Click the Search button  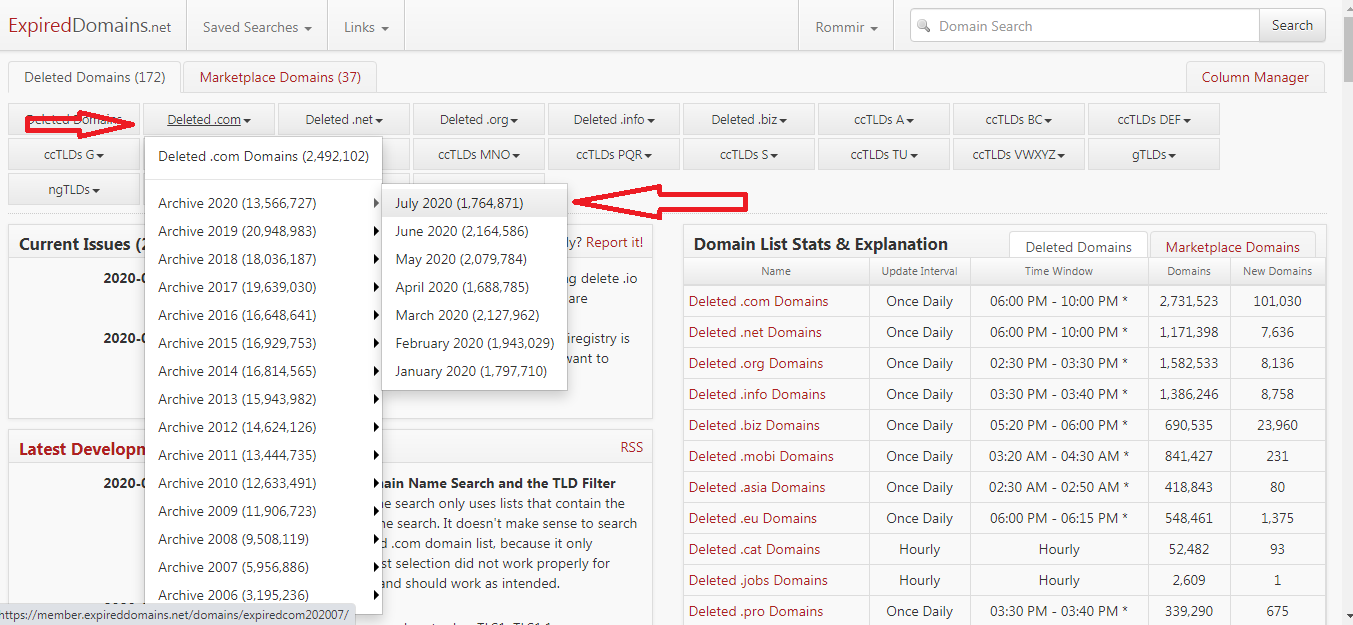coord(1292,26)
